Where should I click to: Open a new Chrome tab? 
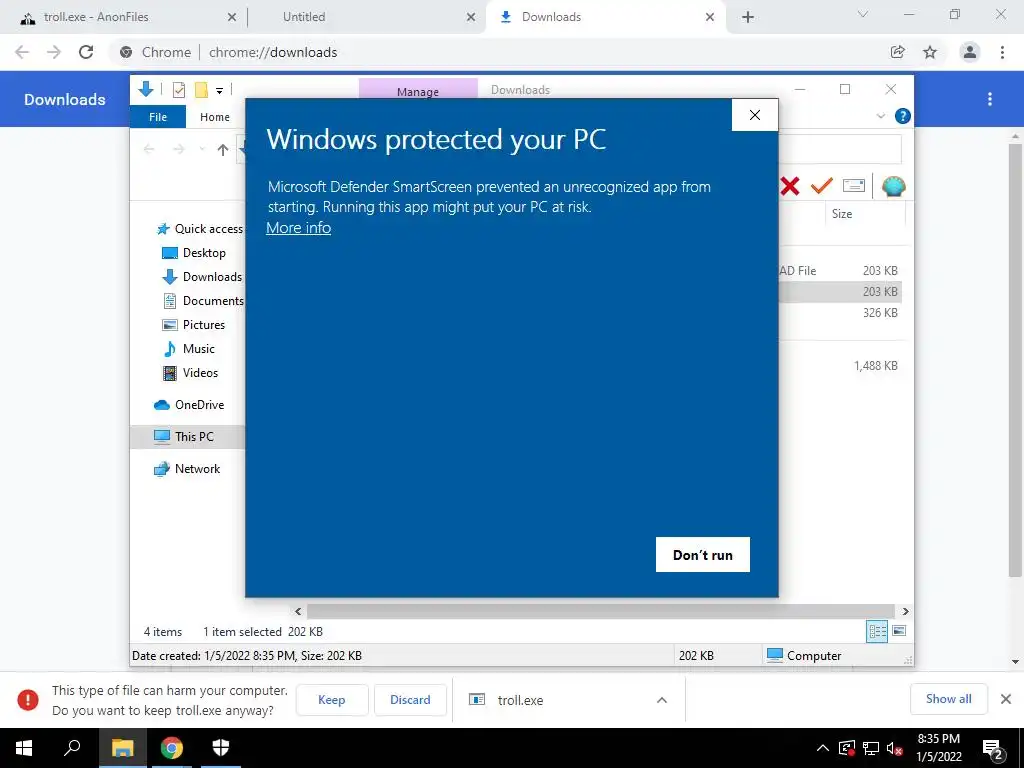coord(748,17)
